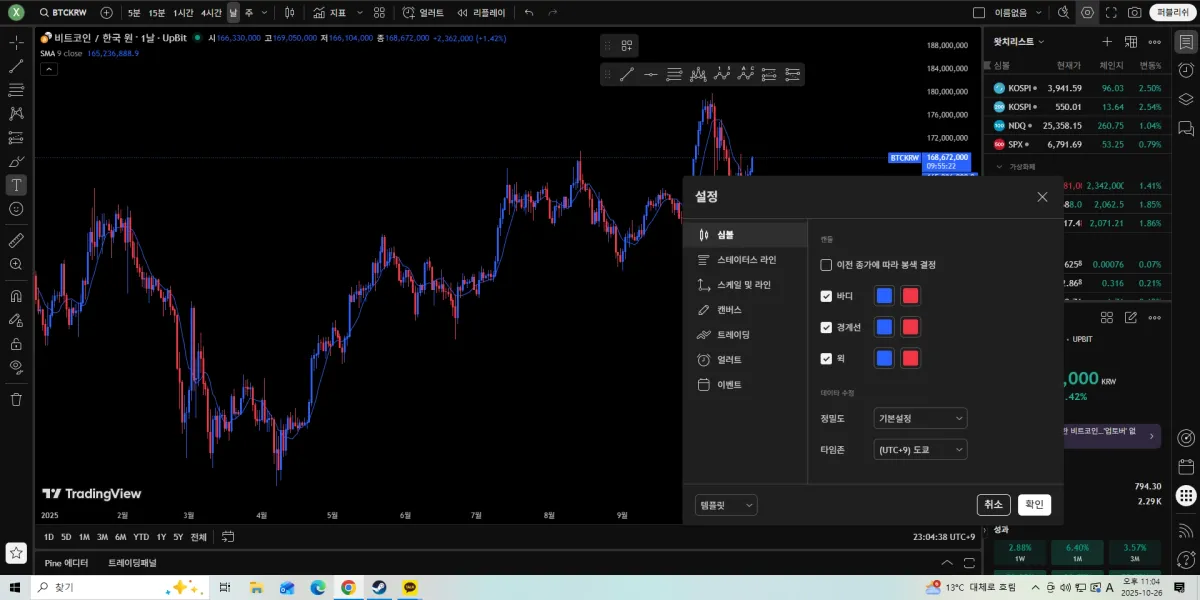
Task: Open Steam from the Windows taskbar
Action: pyautogui.click(x=379, y=588)
